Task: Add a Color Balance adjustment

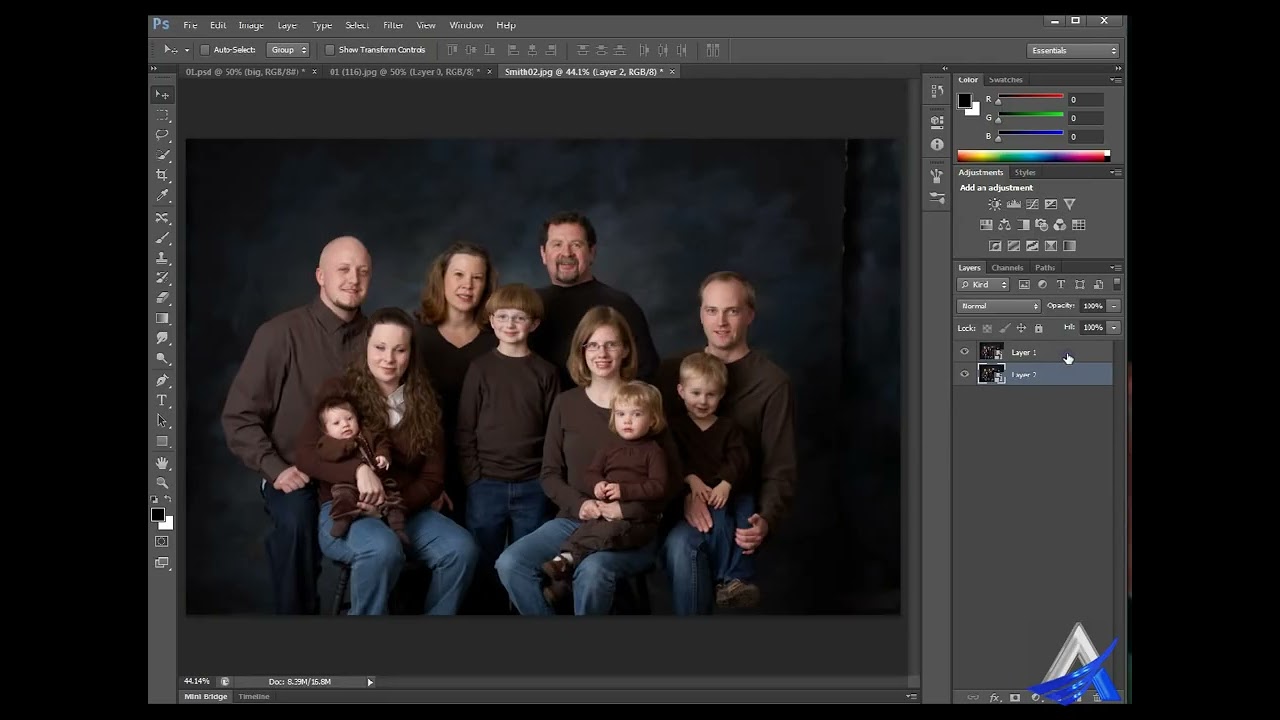Action: [1004, 225]
